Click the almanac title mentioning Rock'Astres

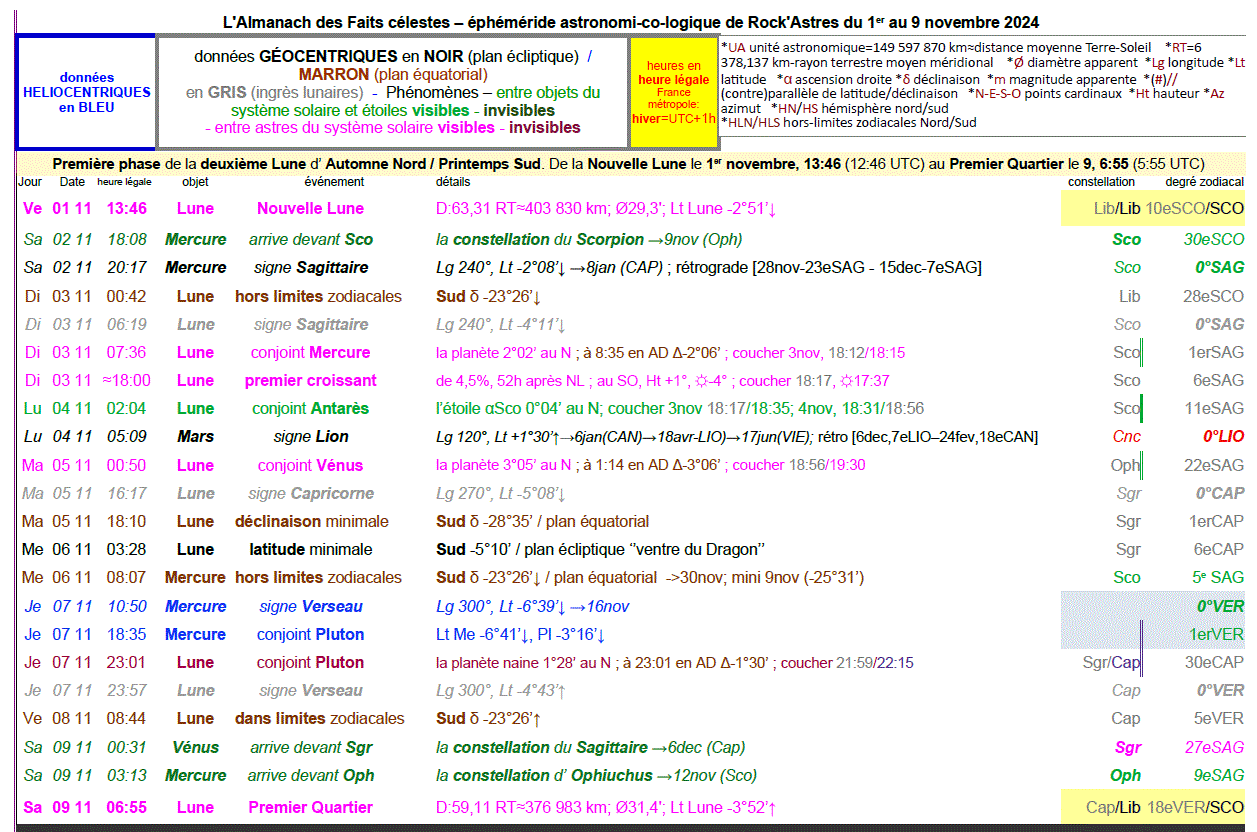(630, 22)
